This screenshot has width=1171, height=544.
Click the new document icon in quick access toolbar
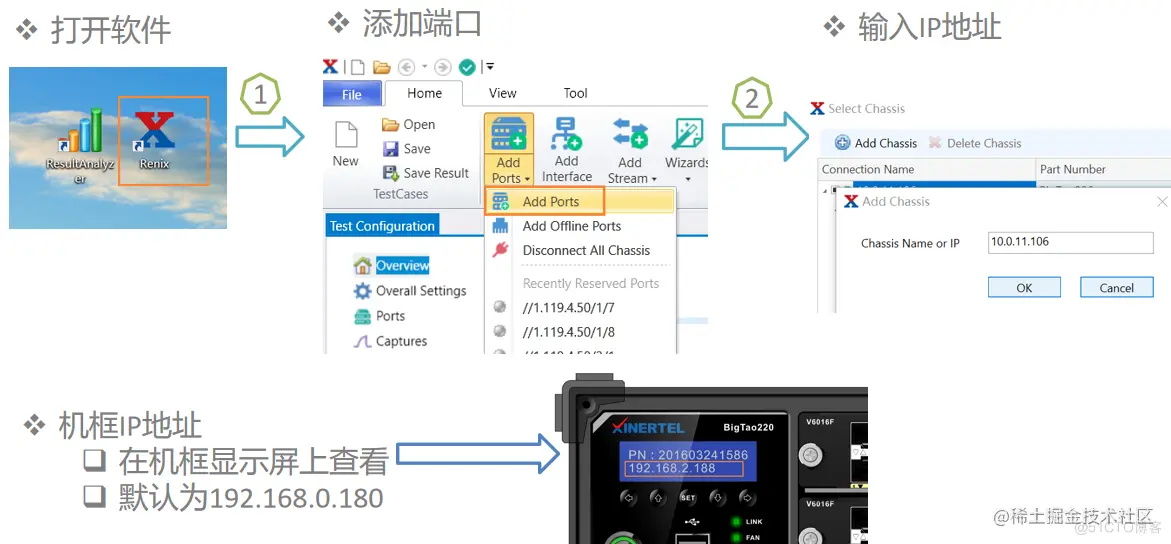(x=358, y=67)
